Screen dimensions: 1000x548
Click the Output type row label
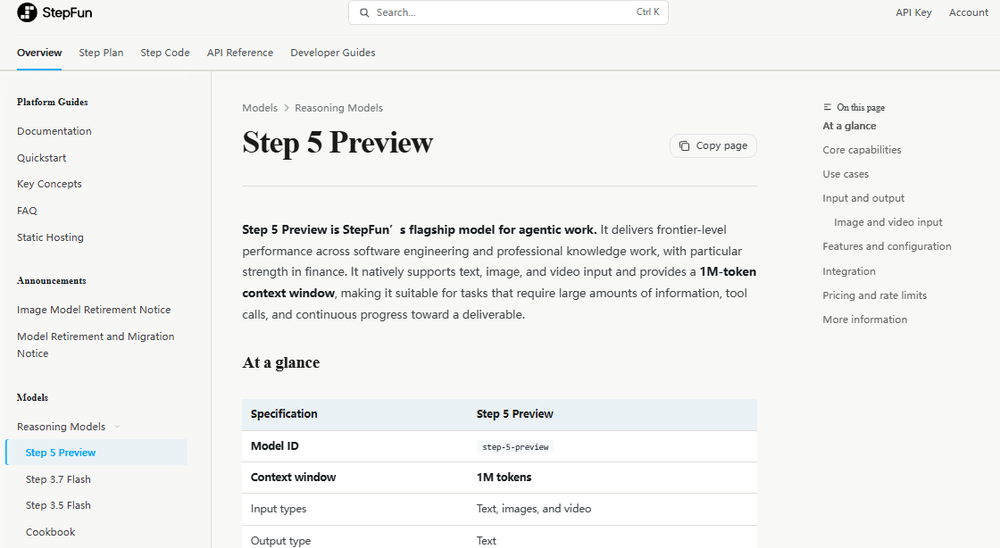click(x=281, y=541)
